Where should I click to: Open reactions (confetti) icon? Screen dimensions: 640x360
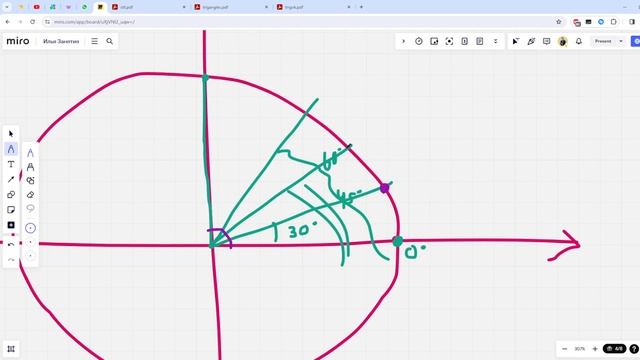[531, 41]
